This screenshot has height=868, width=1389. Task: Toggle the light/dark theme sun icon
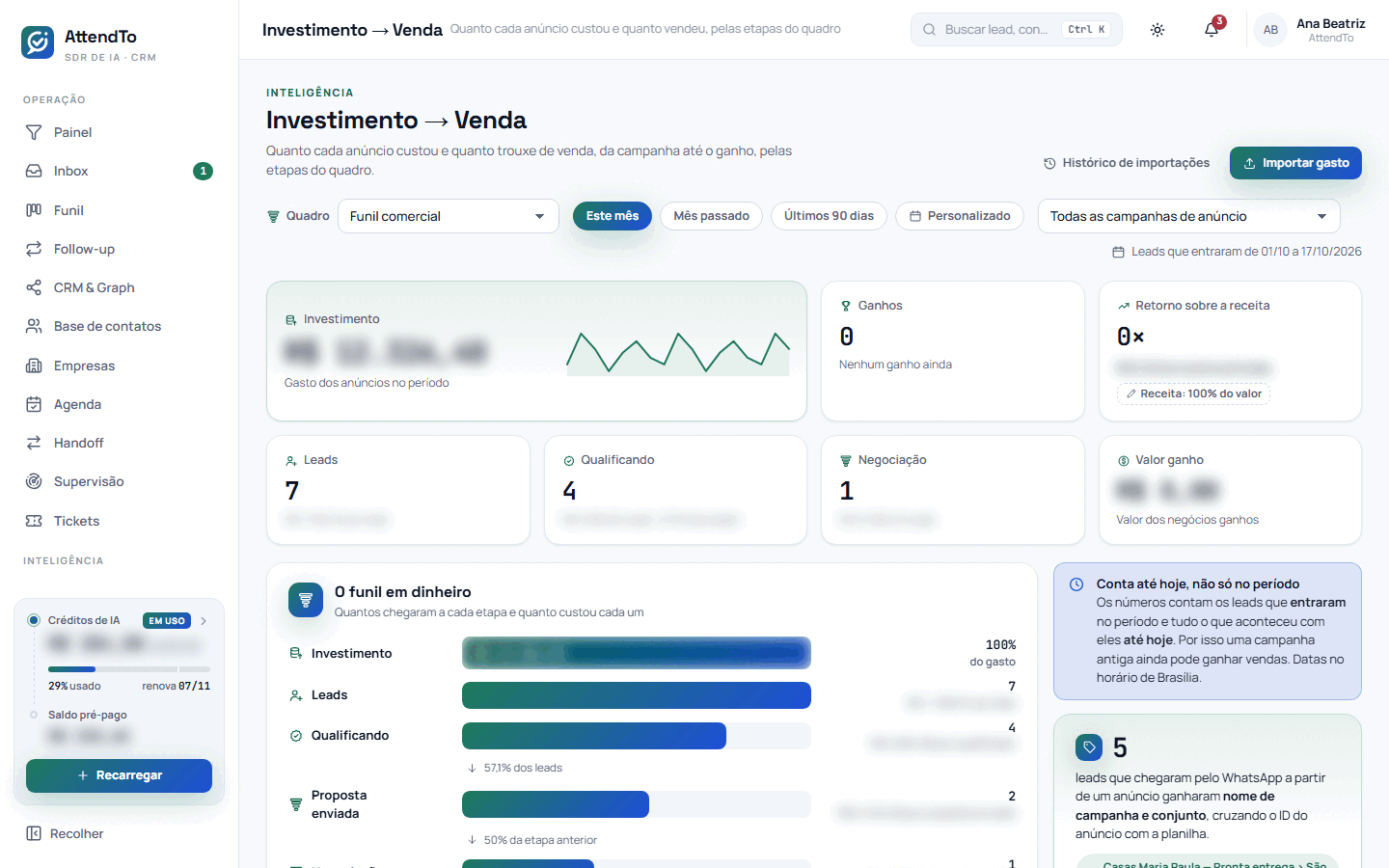click(x=1157, y=30)
